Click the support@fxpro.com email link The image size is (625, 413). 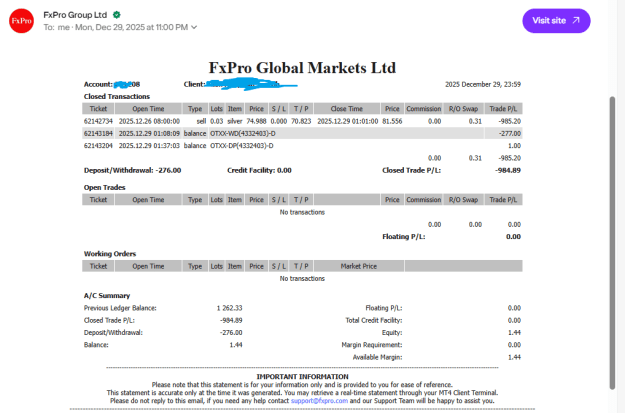319,401
